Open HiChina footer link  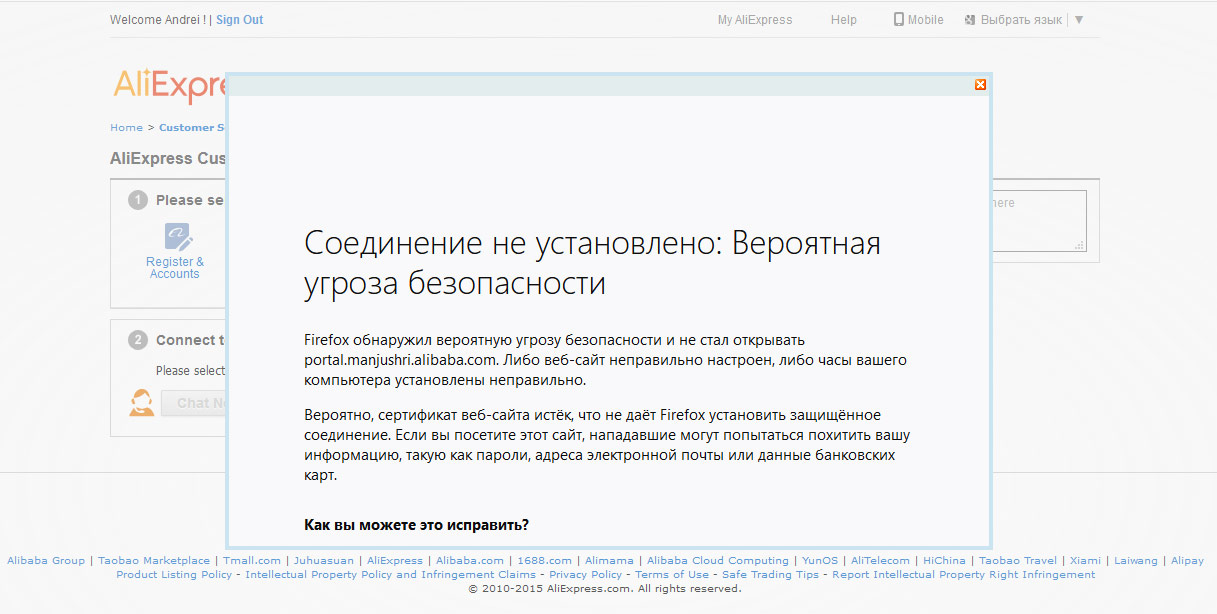click(x=945, y=561)
